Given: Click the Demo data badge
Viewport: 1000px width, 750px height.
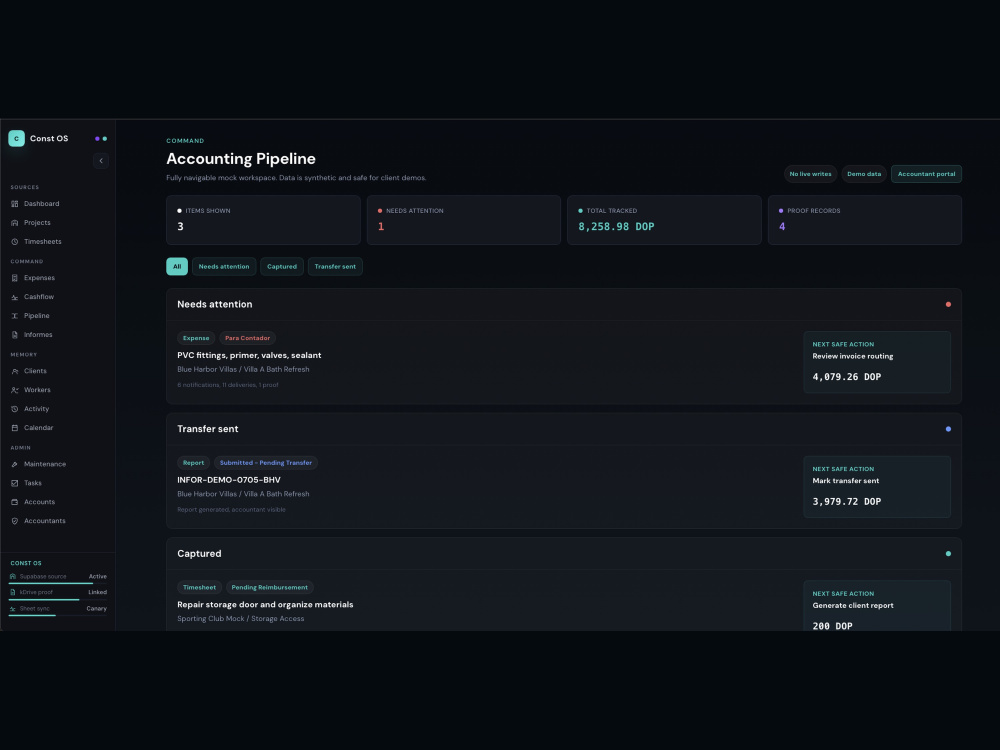Looking at the screenshot, I should tap(864, 174).
